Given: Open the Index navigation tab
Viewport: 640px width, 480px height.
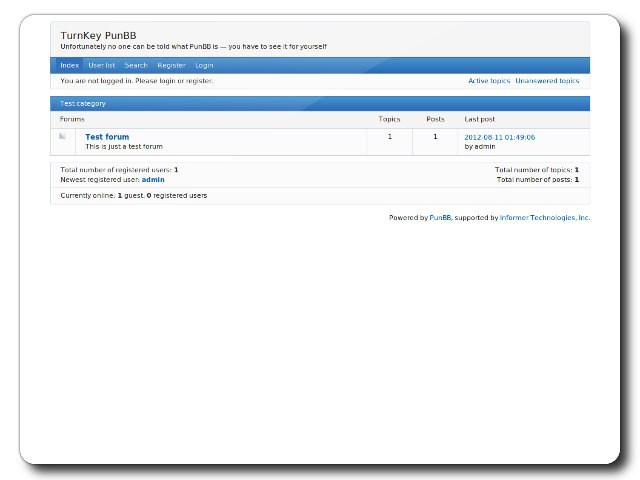Looking at the screenshot, I should click(x=69, y=65).
